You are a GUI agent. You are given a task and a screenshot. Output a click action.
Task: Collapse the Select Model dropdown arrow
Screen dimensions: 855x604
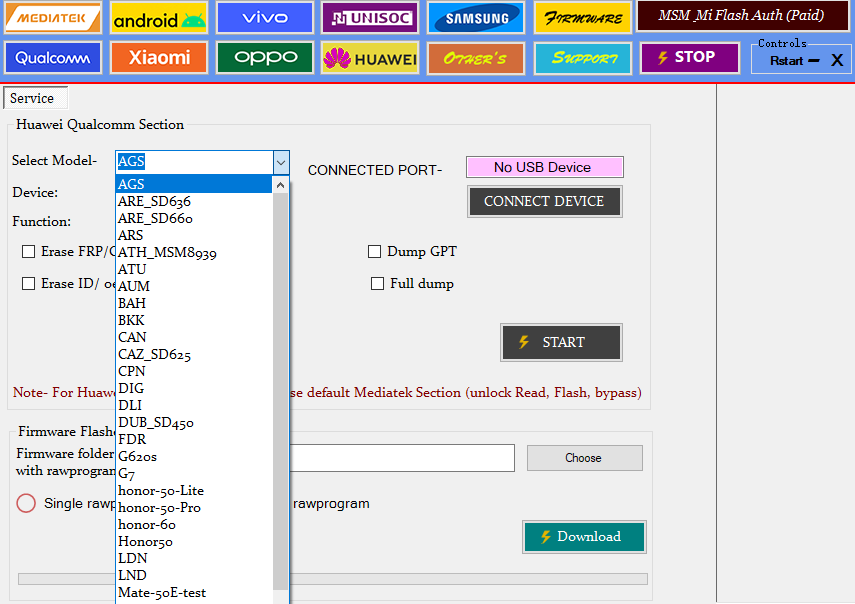click(280, 162)
